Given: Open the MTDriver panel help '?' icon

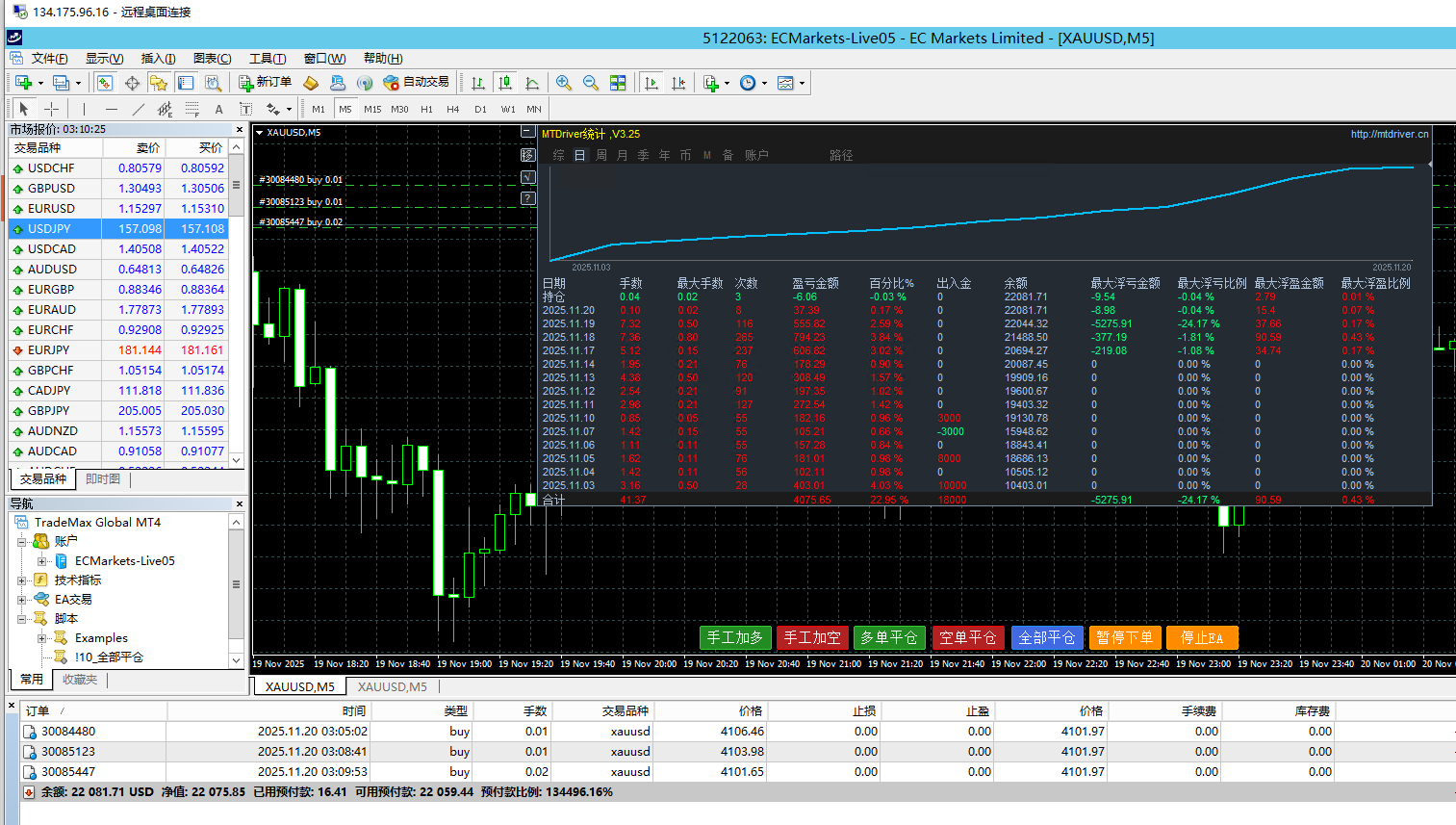Looking at the screenshot, I should point(527,198).
